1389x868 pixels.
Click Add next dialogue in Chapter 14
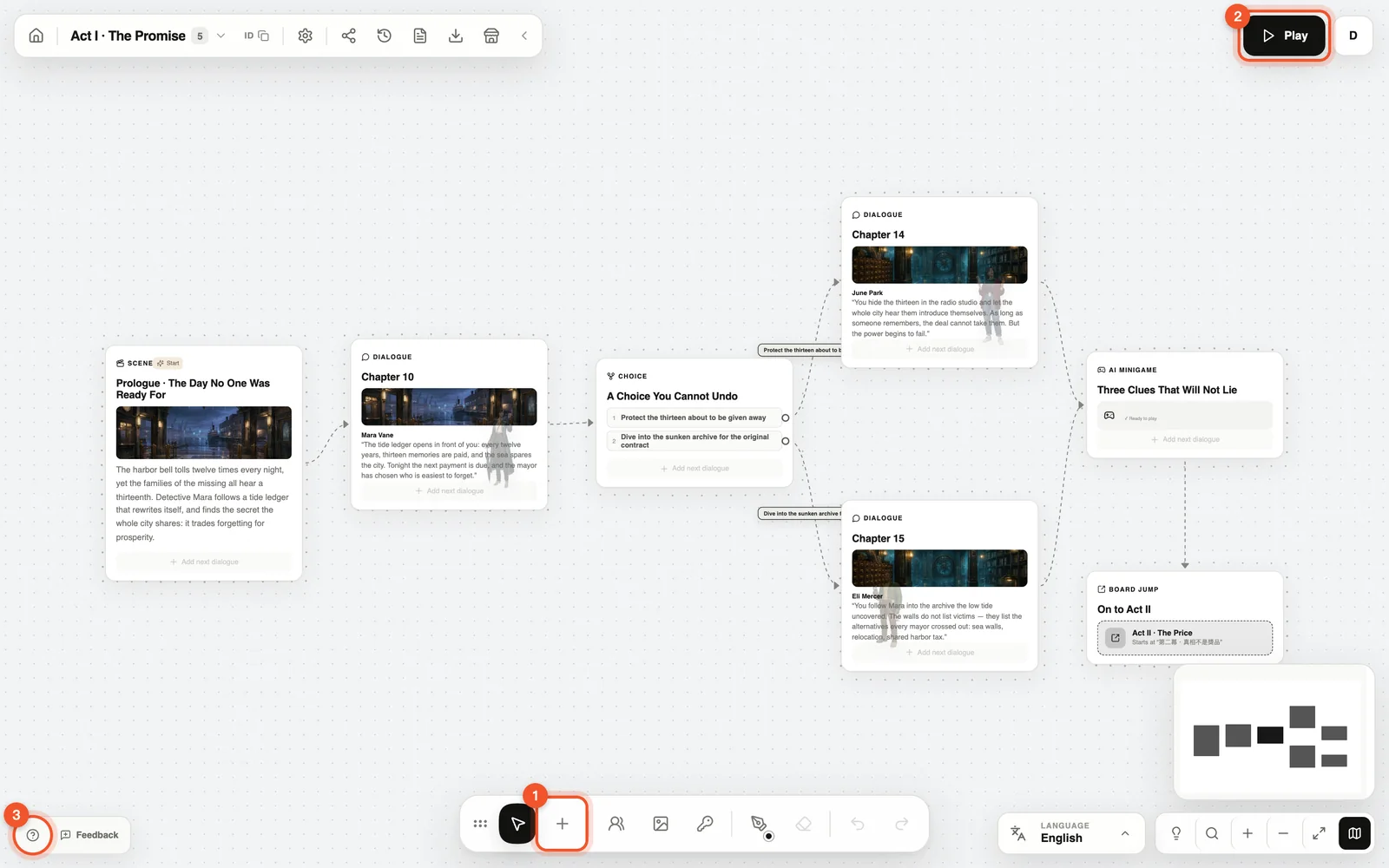click(939, 349)
